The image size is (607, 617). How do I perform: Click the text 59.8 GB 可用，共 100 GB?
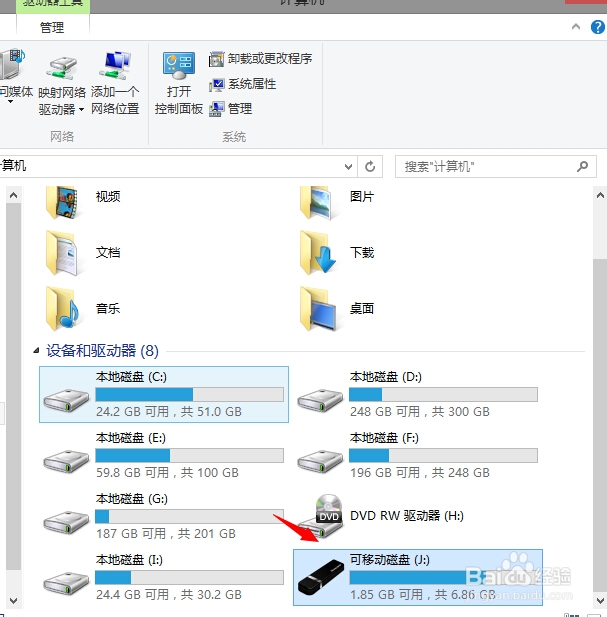click(167, 473)
